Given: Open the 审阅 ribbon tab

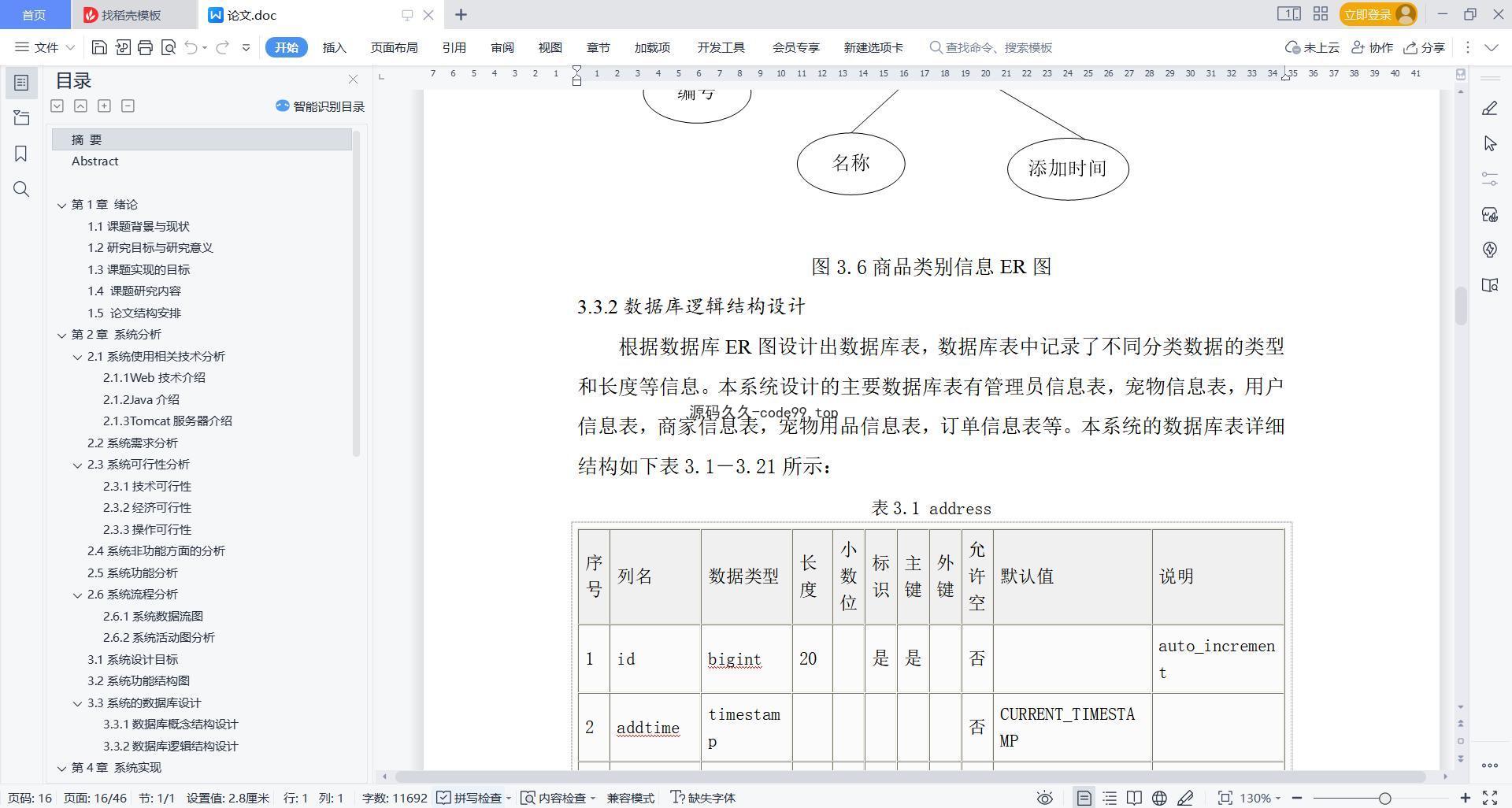Looking at the screenshot, I should (x=502, y=47).
